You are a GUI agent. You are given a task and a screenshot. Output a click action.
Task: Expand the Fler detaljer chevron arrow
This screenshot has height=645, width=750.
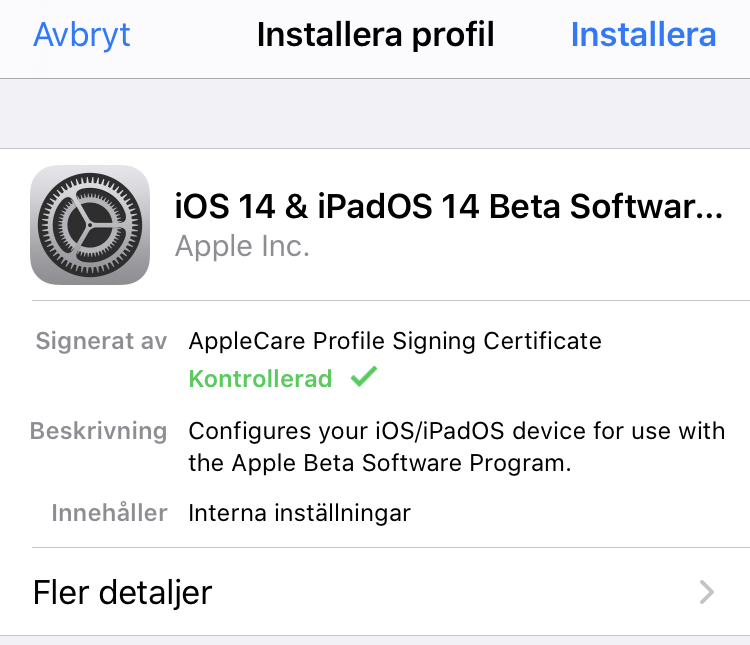click(707, 592)
